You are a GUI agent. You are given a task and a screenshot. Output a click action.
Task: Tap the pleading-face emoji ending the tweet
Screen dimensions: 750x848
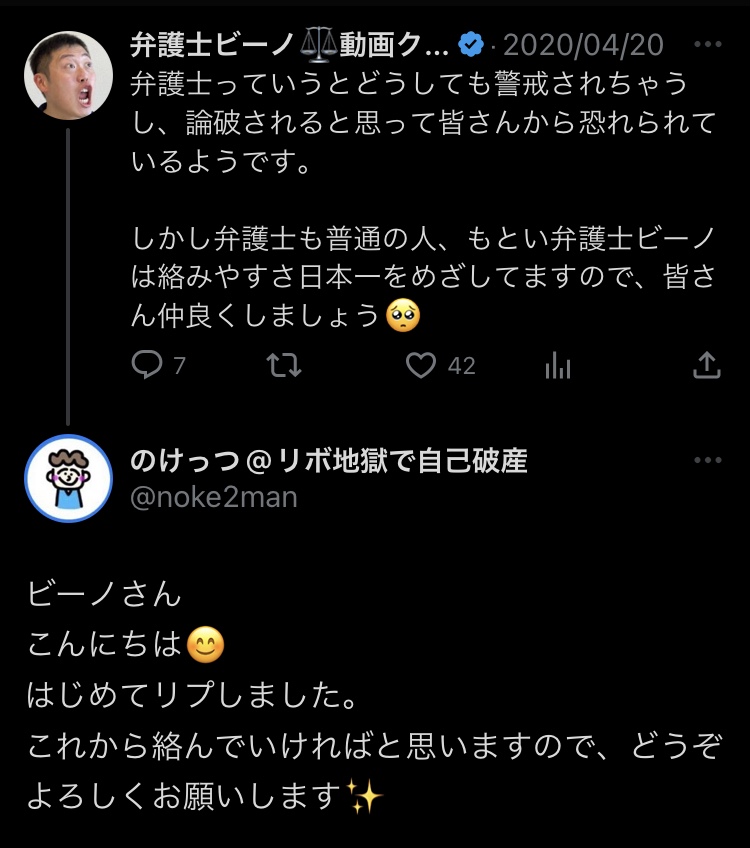point(403,316)
